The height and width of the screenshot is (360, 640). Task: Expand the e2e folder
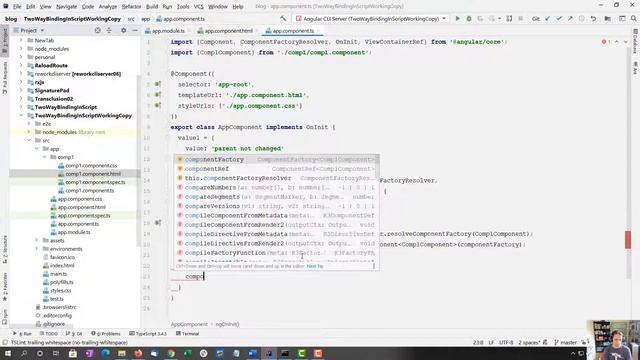pyautogui.click(x=29, y=124)
